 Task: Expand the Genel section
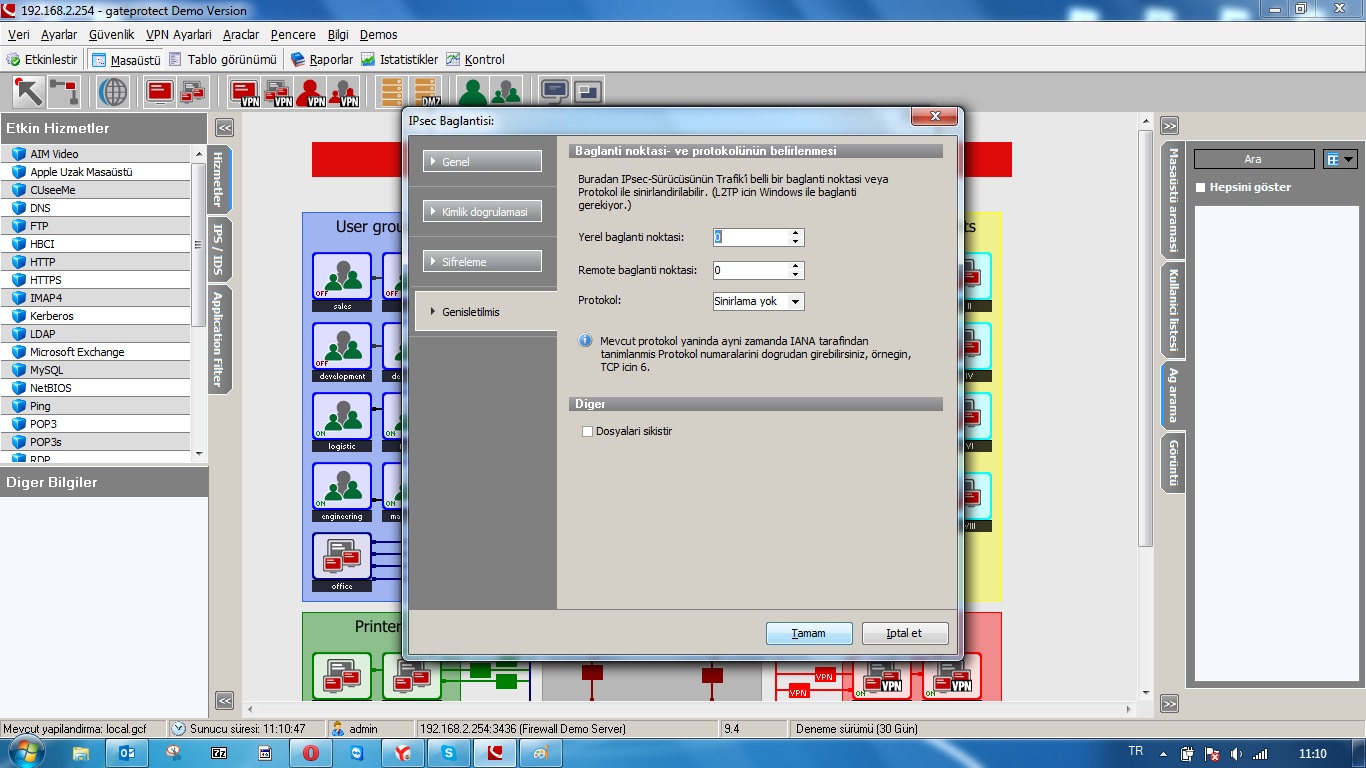(x=482, y=162)
